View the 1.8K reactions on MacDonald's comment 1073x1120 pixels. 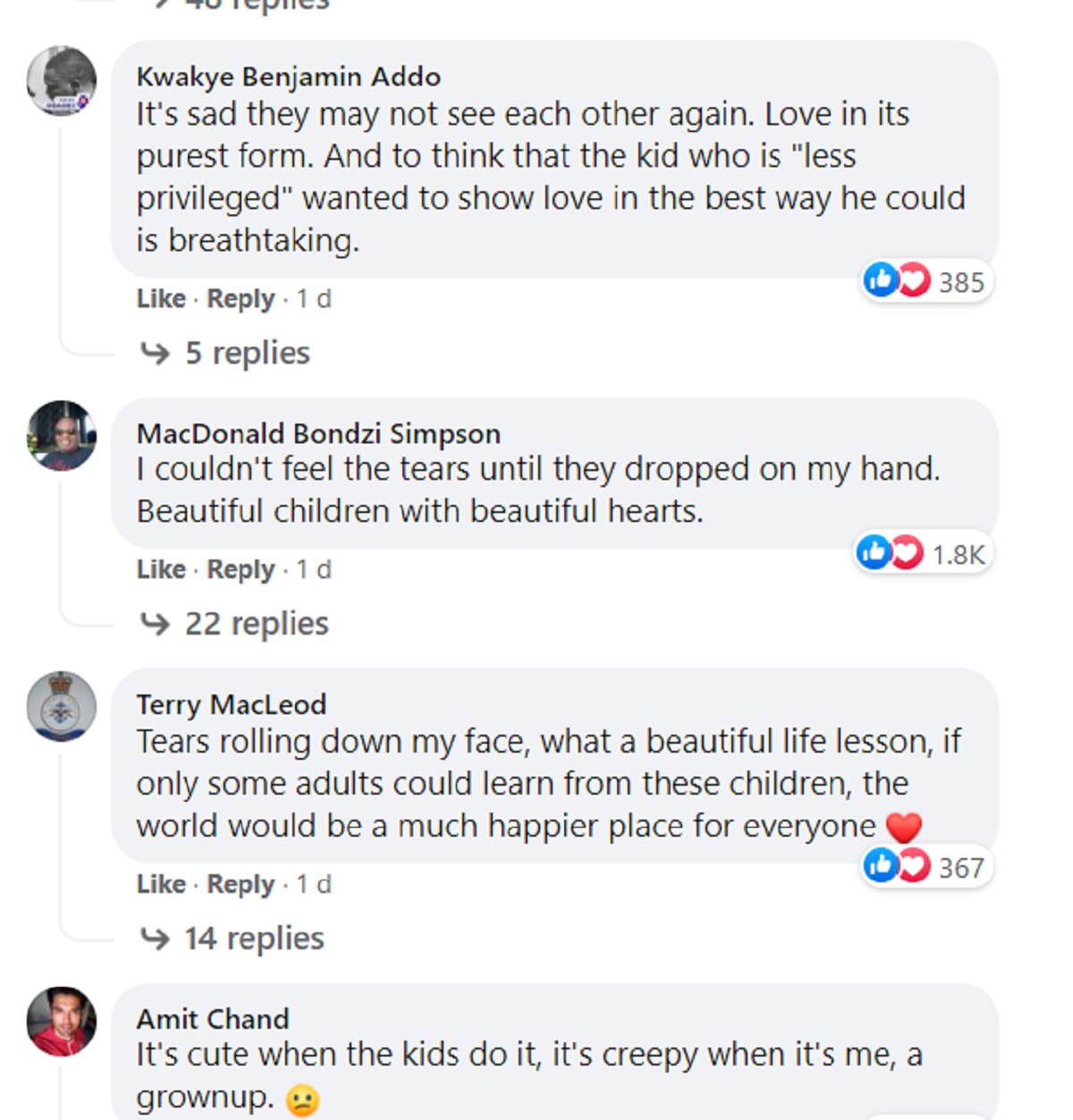tap(922, 553)
